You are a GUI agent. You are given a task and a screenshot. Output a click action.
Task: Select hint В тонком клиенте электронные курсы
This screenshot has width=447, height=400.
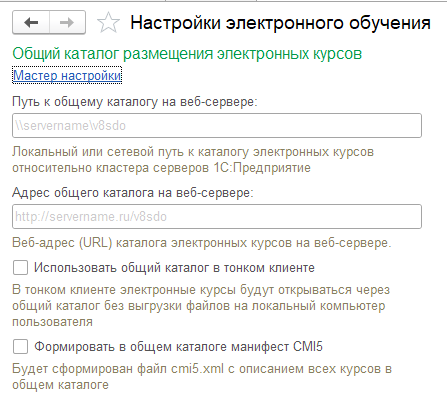pos(201,306)
